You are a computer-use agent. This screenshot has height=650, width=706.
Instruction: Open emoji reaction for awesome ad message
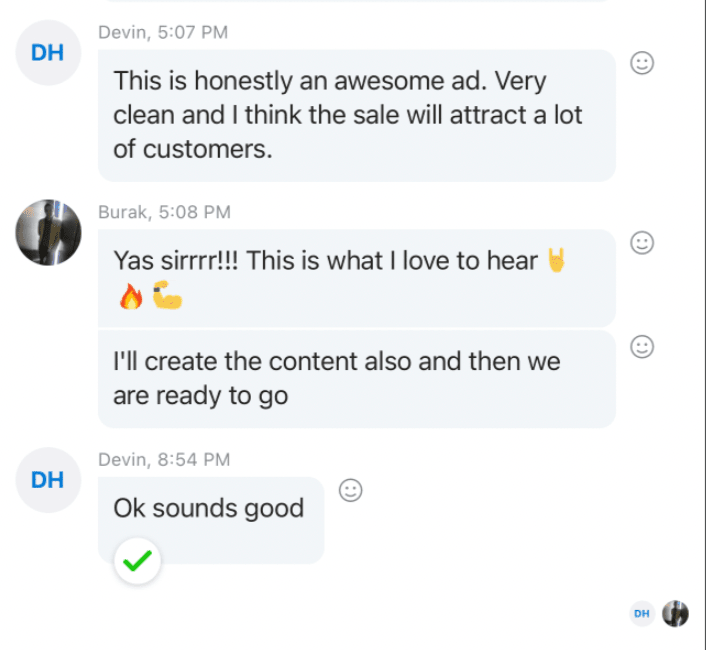642,63
